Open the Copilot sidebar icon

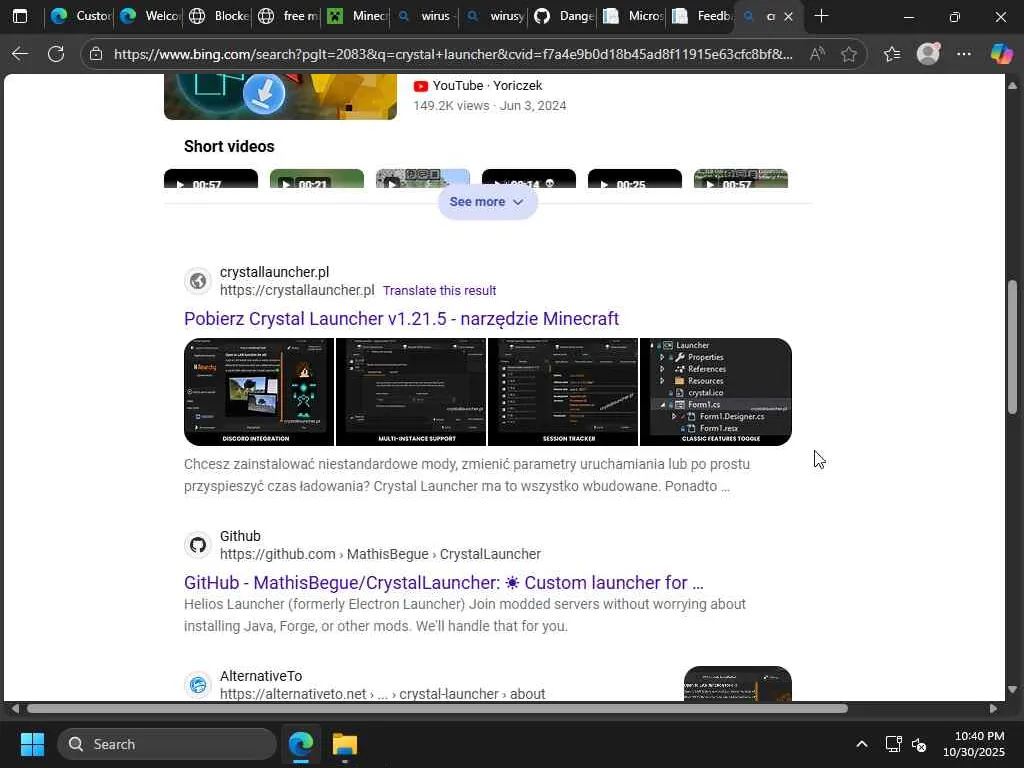[1001, 54]
